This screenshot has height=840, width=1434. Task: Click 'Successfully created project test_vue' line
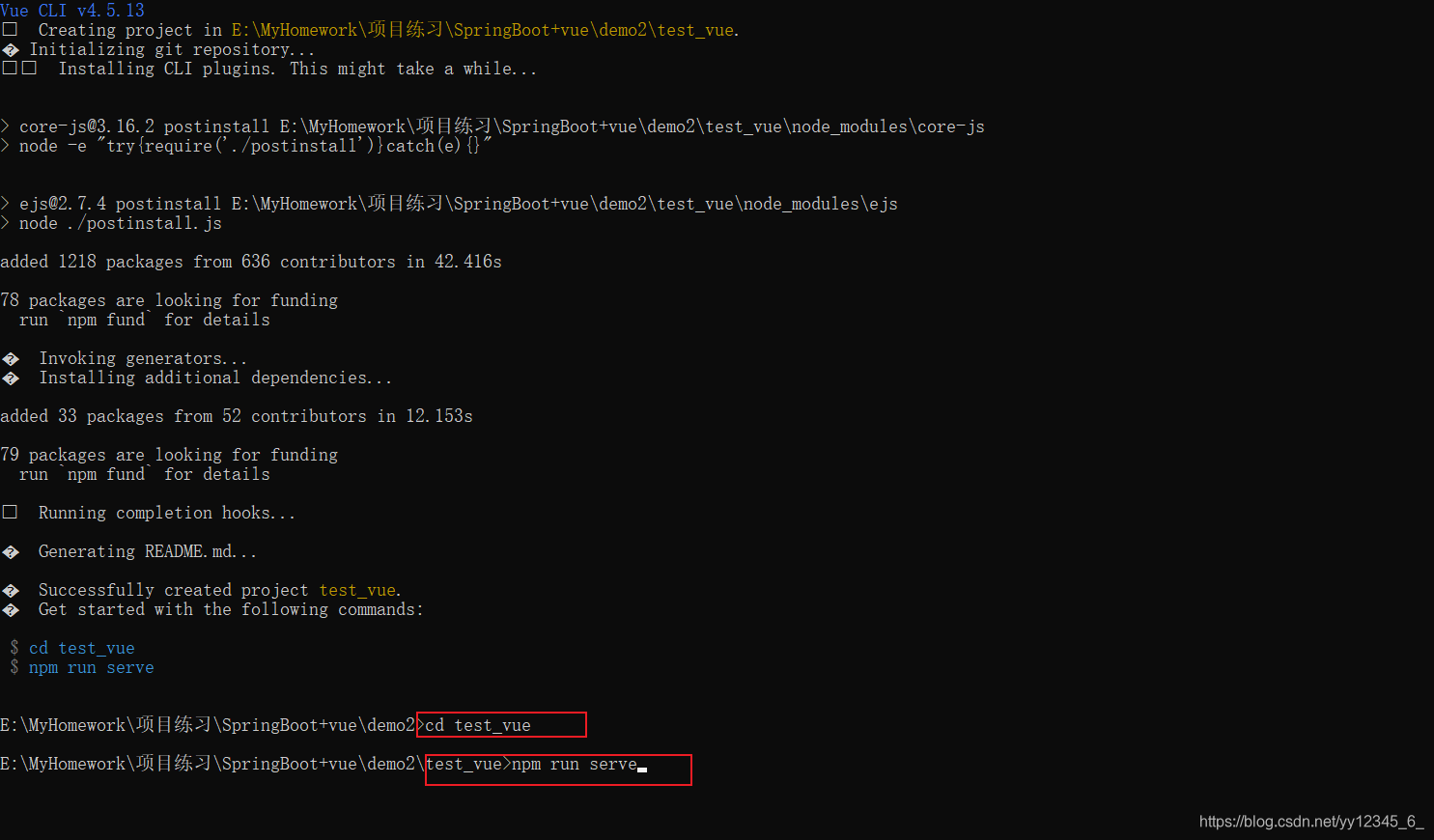(202, 590)
